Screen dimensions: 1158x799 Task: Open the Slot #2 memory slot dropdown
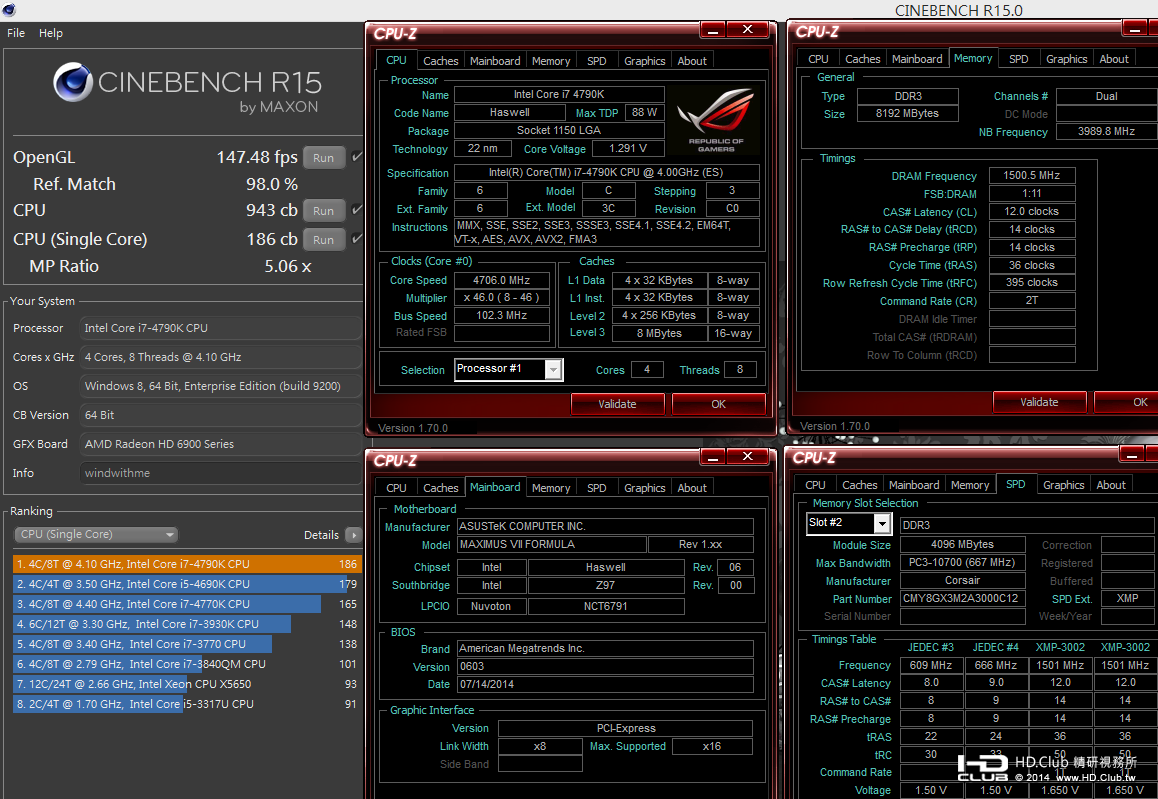(882, 524)
